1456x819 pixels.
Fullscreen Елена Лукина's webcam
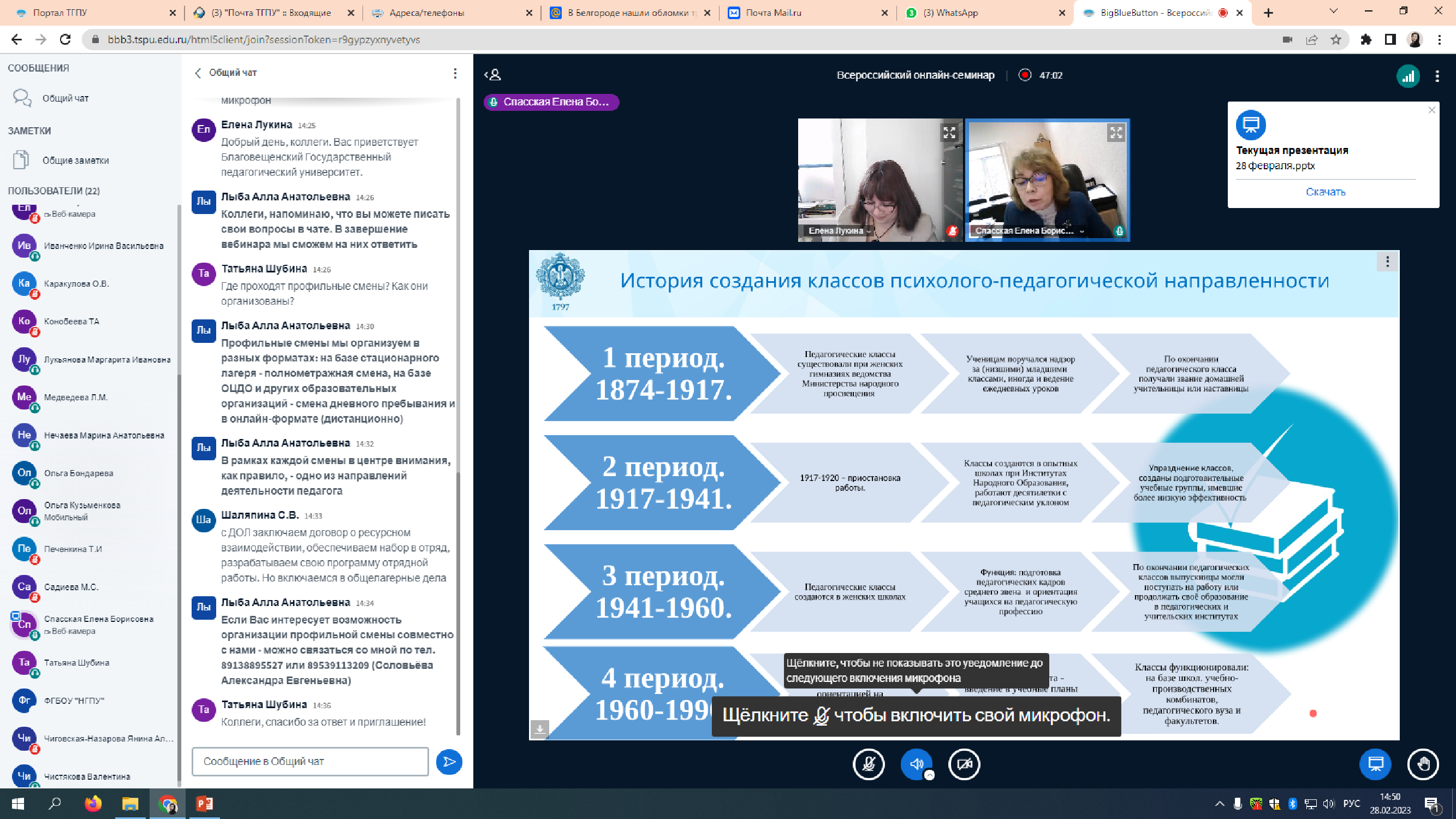949,133
